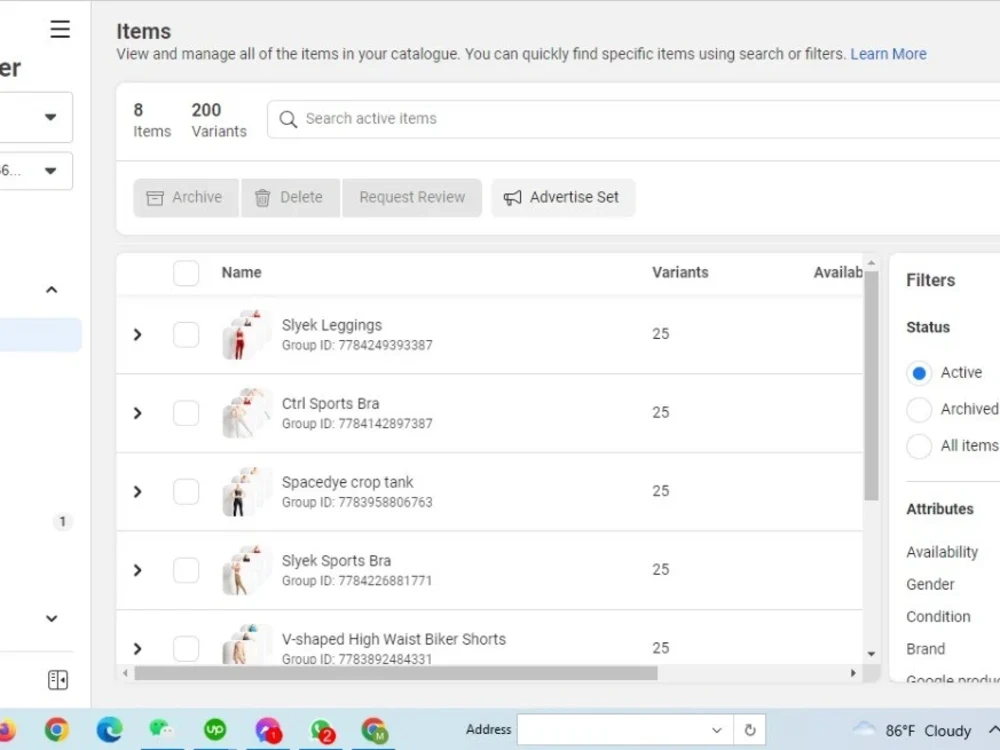This screenshot has width=1000, height=750.
Task: Click the Ctrl Sports Bra product thumbnail
Action: tap(246, 413)
